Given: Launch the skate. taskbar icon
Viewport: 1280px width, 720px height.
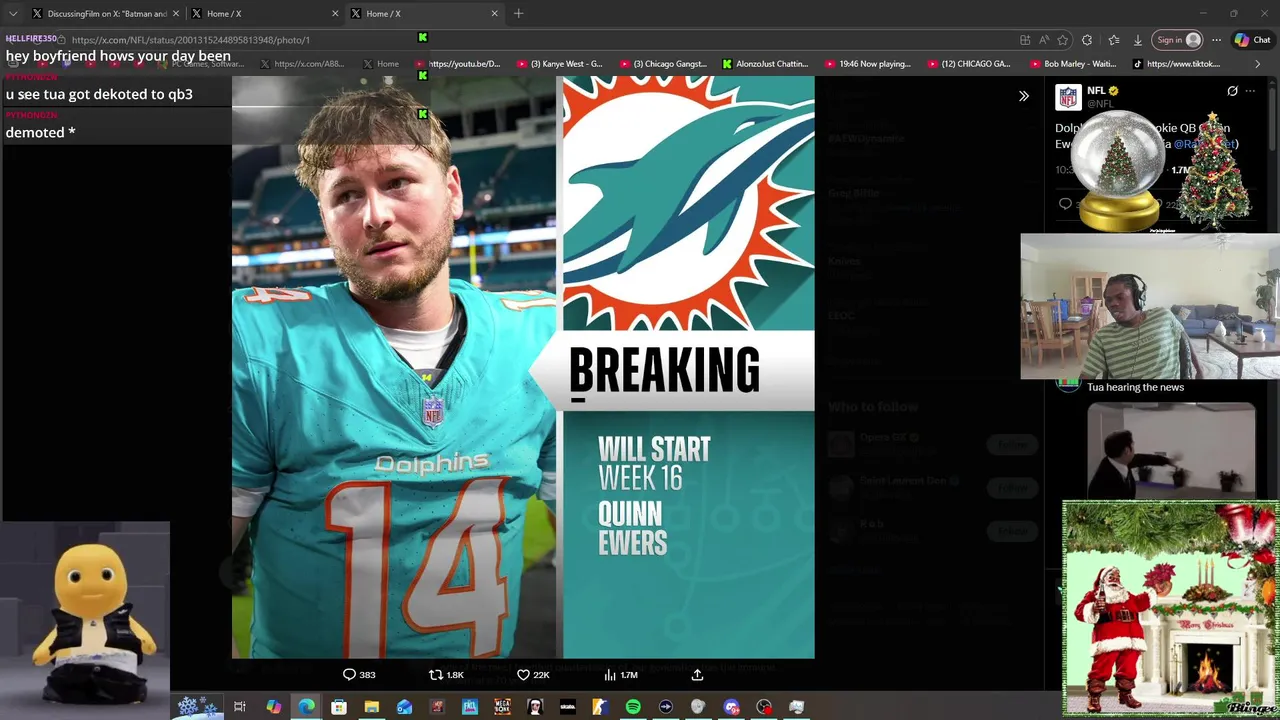Looking at the screenshot, I should coord(567,707).
